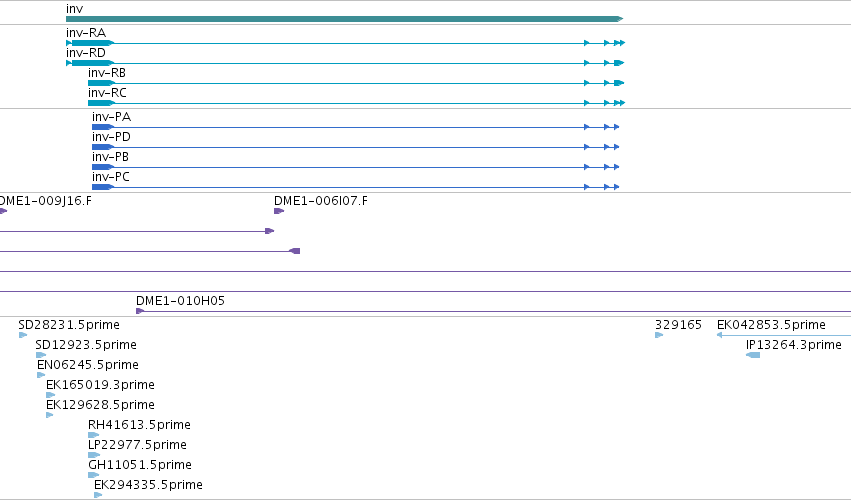Click the LP22977.5prime arrow glyph

94,455
